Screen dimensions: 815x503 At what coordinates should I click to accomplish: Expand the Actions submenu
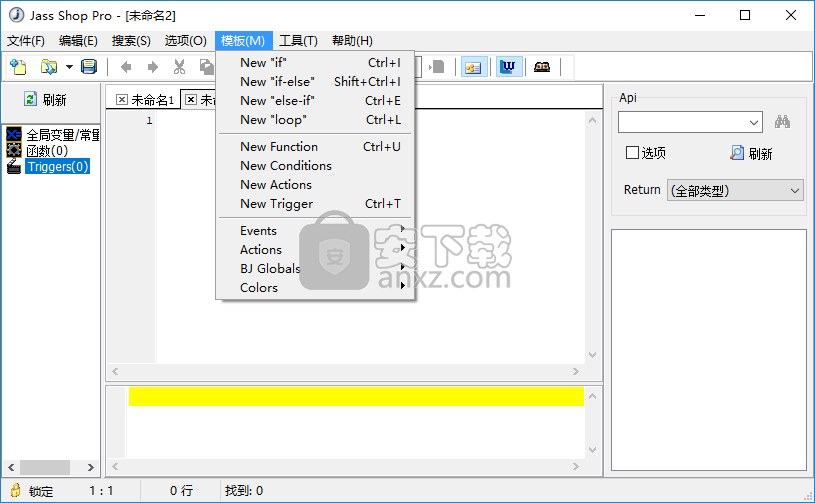315,249
